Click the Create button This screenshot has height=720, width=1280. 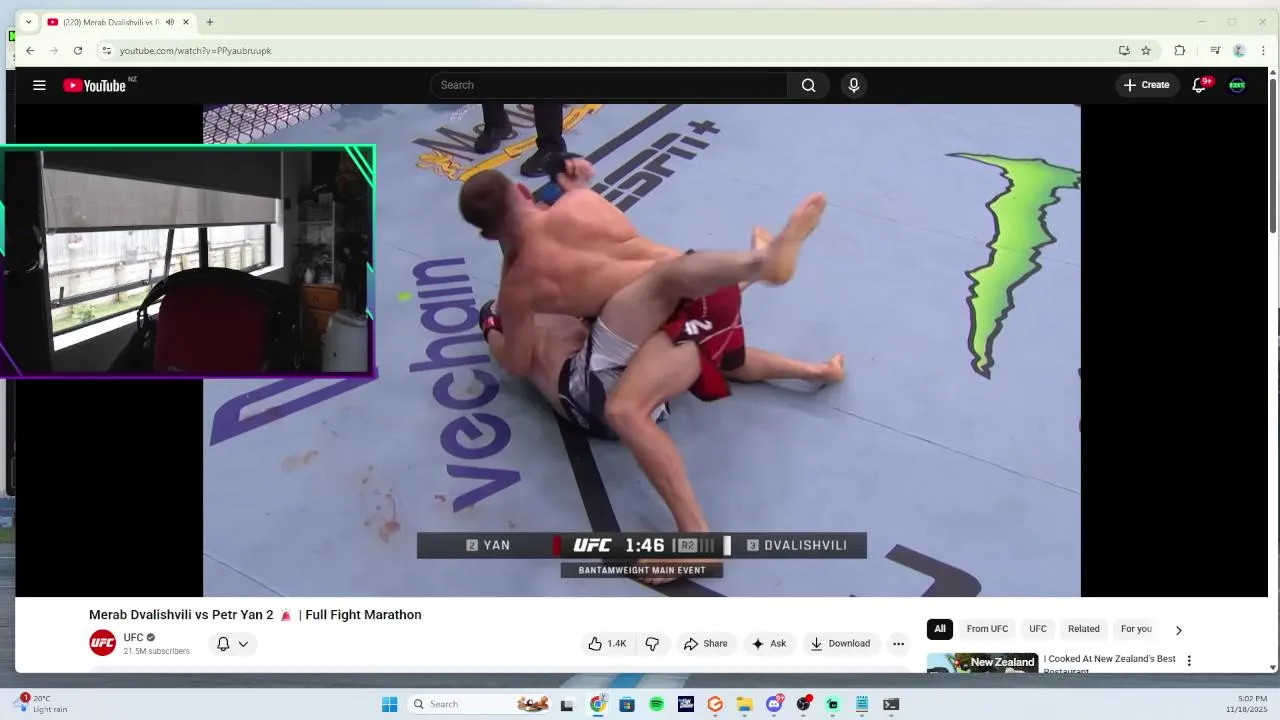pos(1147,85)
